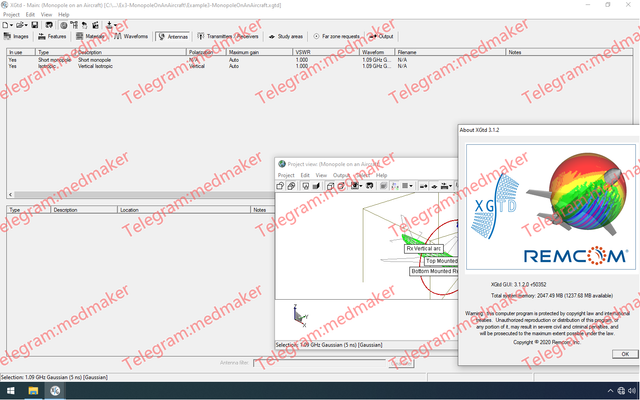
Task: Switch to the Far zone requests tab
Action: coord(336,36)
